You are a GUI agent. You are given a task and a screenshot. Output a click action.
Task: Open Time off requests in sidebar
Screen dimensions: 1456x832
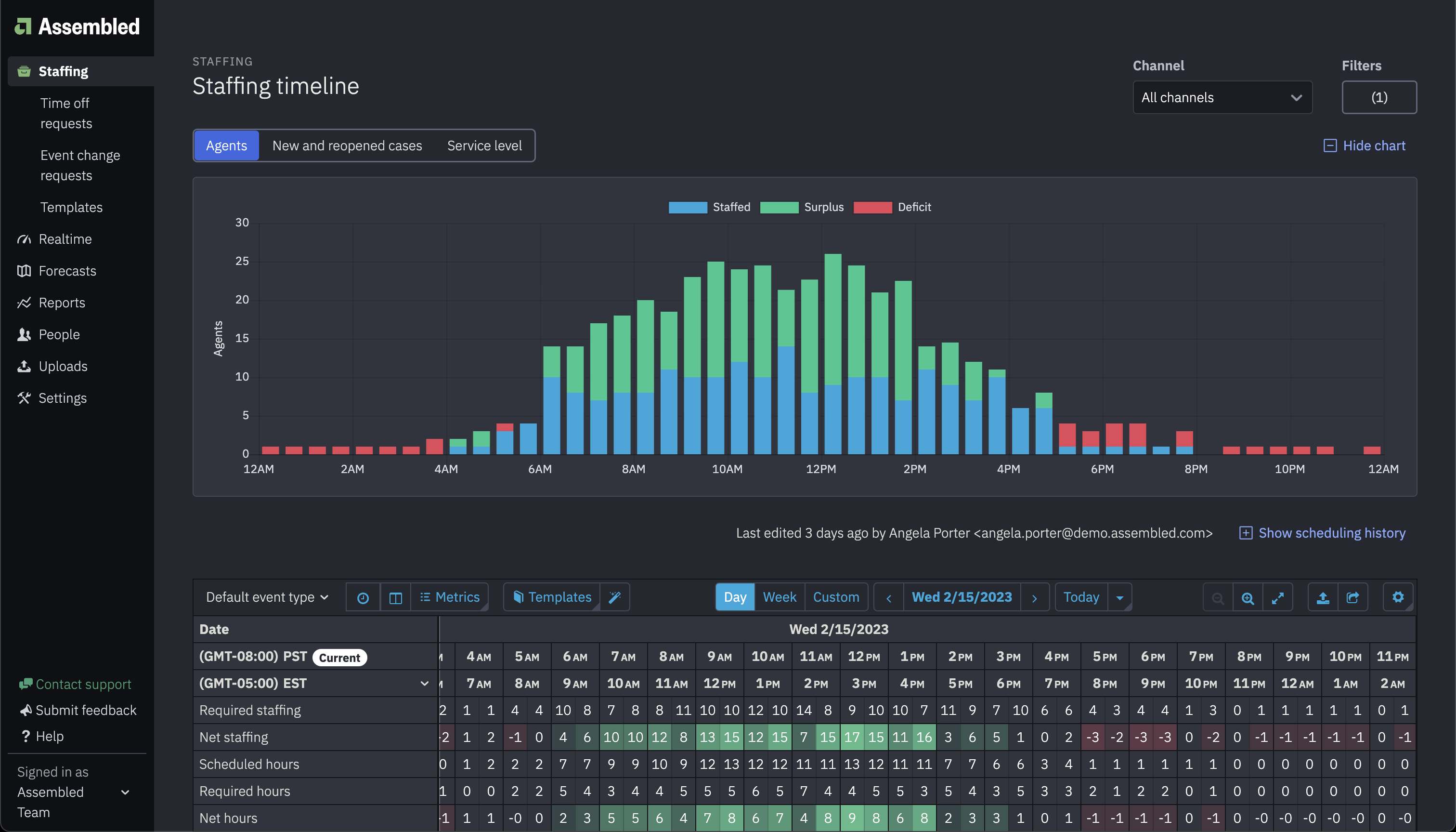tap(66, 113)
